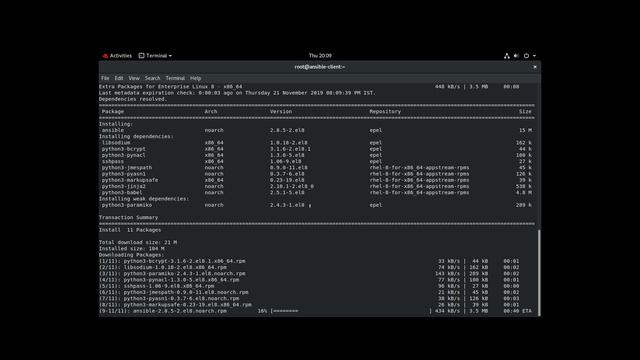640x360 pixels.
Task: Click the (8/11) python3-markupsafe download line
Action: click(309, 304)
